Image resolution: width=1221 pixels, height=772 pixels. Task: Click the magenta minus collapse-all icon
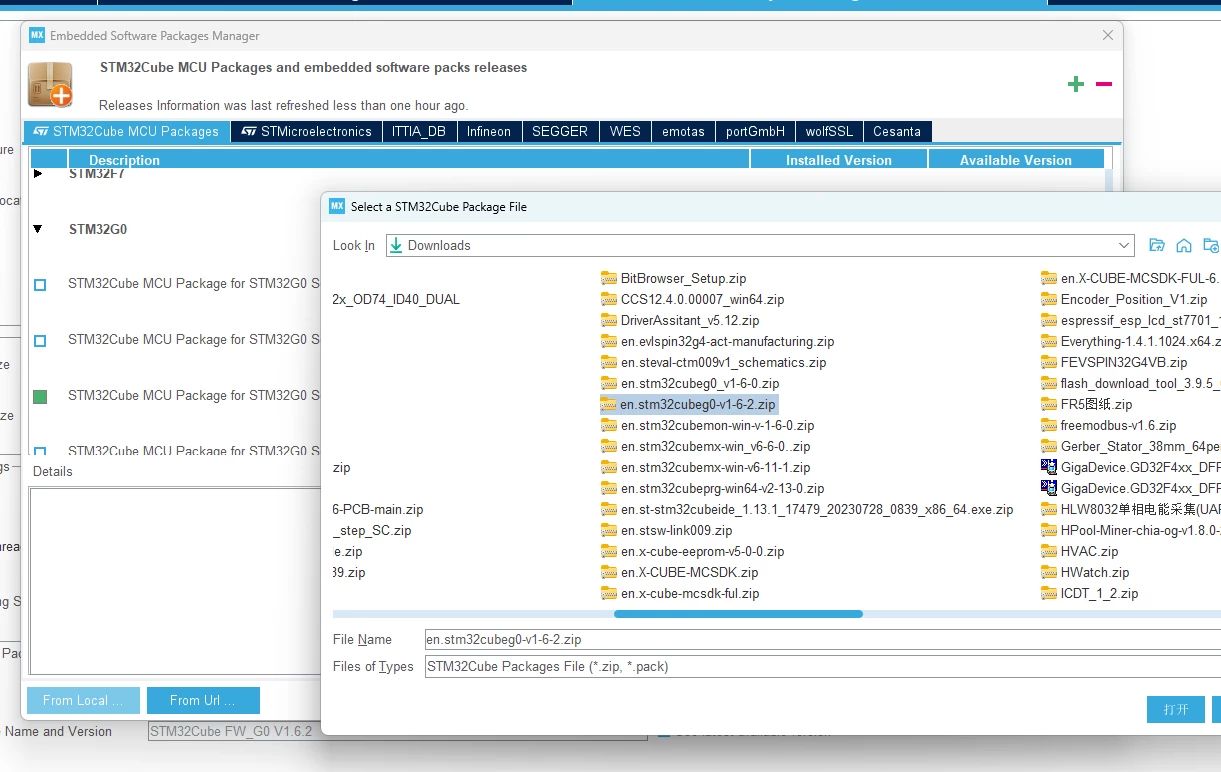pyautogui.click(x=1104, y=84)
